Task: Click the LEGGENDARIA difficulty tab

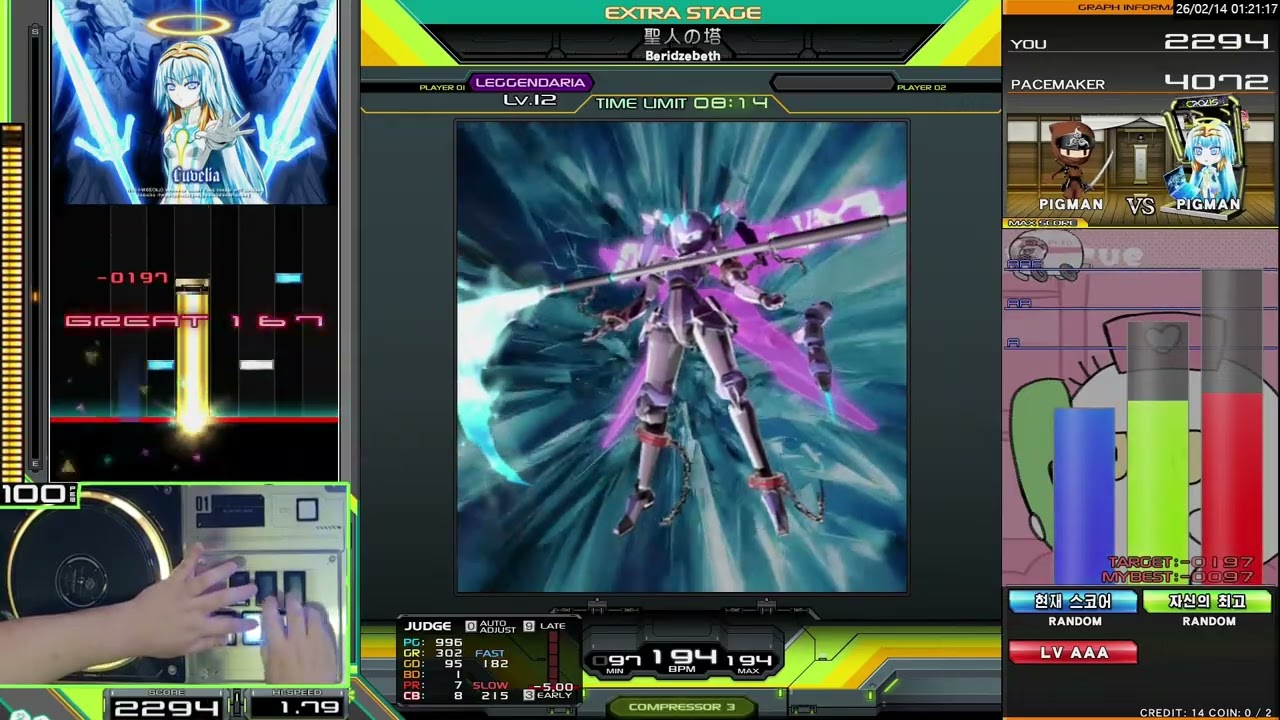Action: coord(530,83)
